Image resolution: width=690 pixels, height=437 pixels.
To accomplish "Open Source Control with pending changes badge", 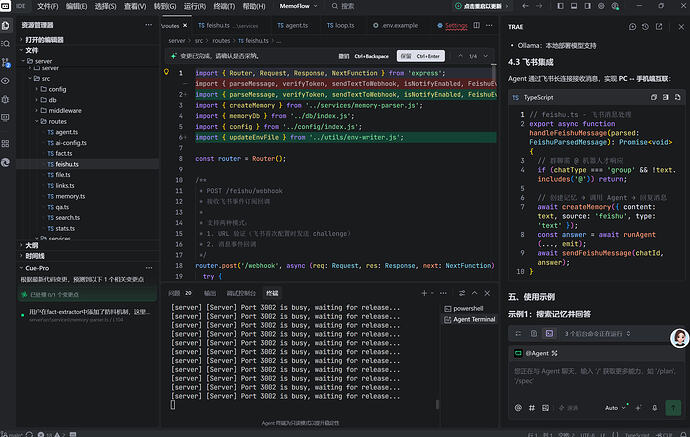I will point(6,62).
